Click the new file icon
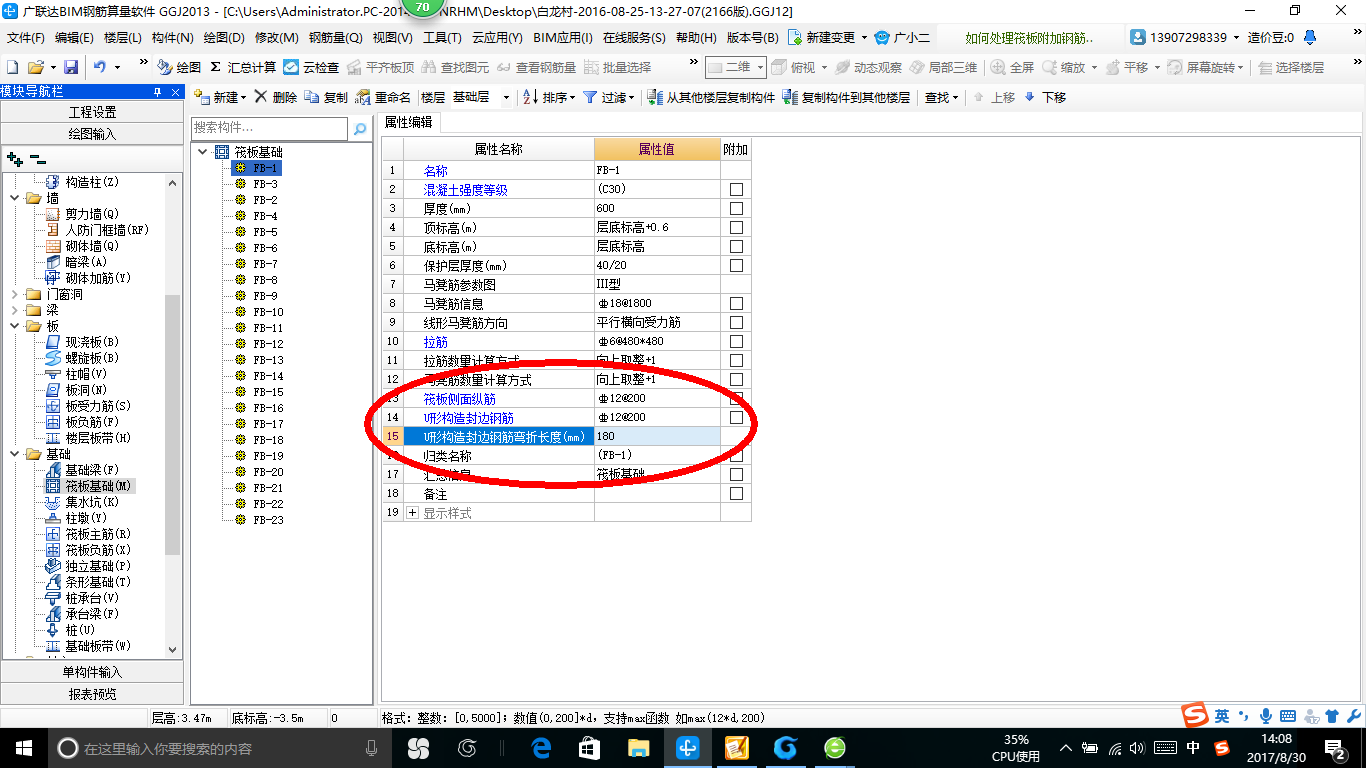Screen dimensions: 1366x768 pos(12,67)
